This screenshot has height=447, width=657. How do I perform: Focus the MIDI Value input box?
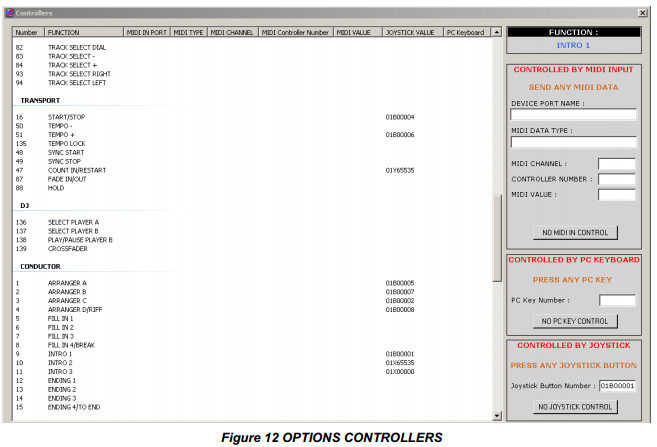click(616, 194)
